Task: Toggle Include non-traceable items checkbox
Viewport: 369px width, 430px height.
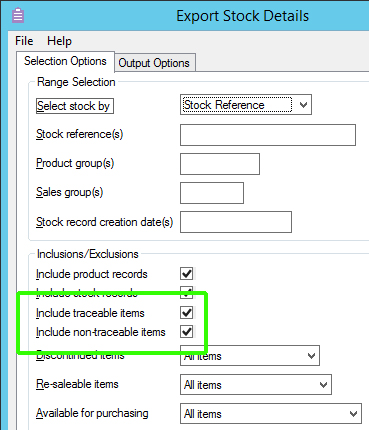Action: coord(187,332)
